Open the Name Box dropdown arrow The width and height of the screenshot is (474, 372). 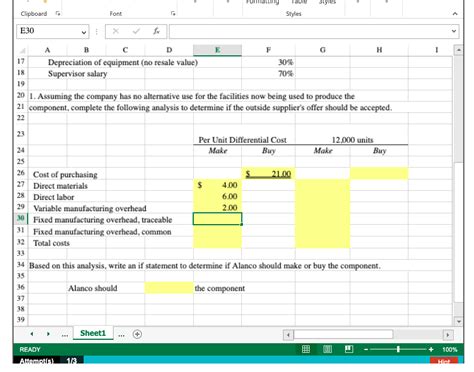pyautogui.click(x=84, y=32)
